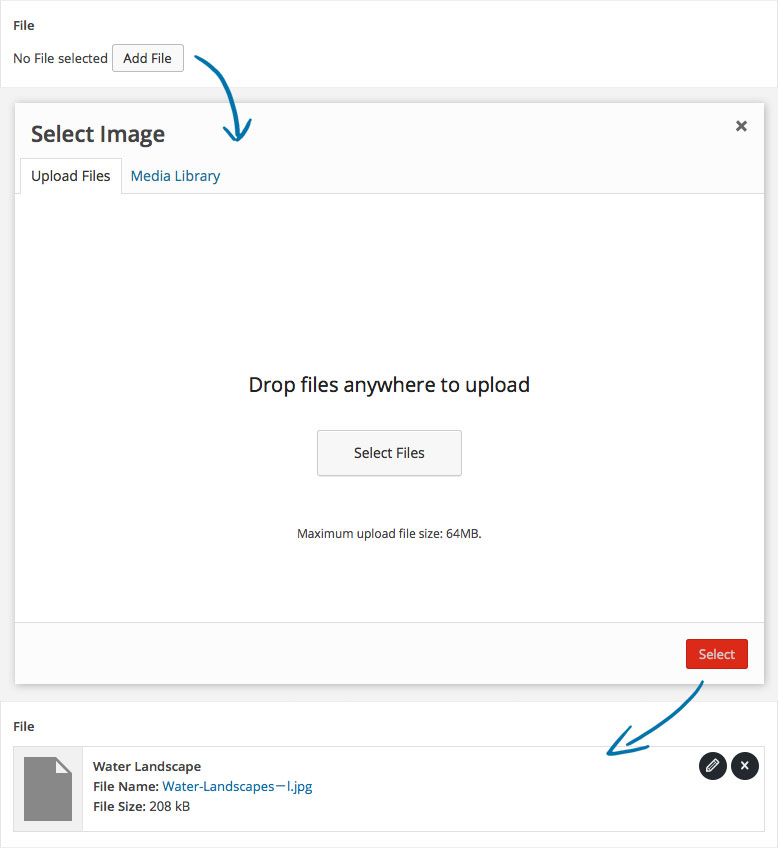
Task: Click the File label above Add File
Action: (x=24, y=25)
